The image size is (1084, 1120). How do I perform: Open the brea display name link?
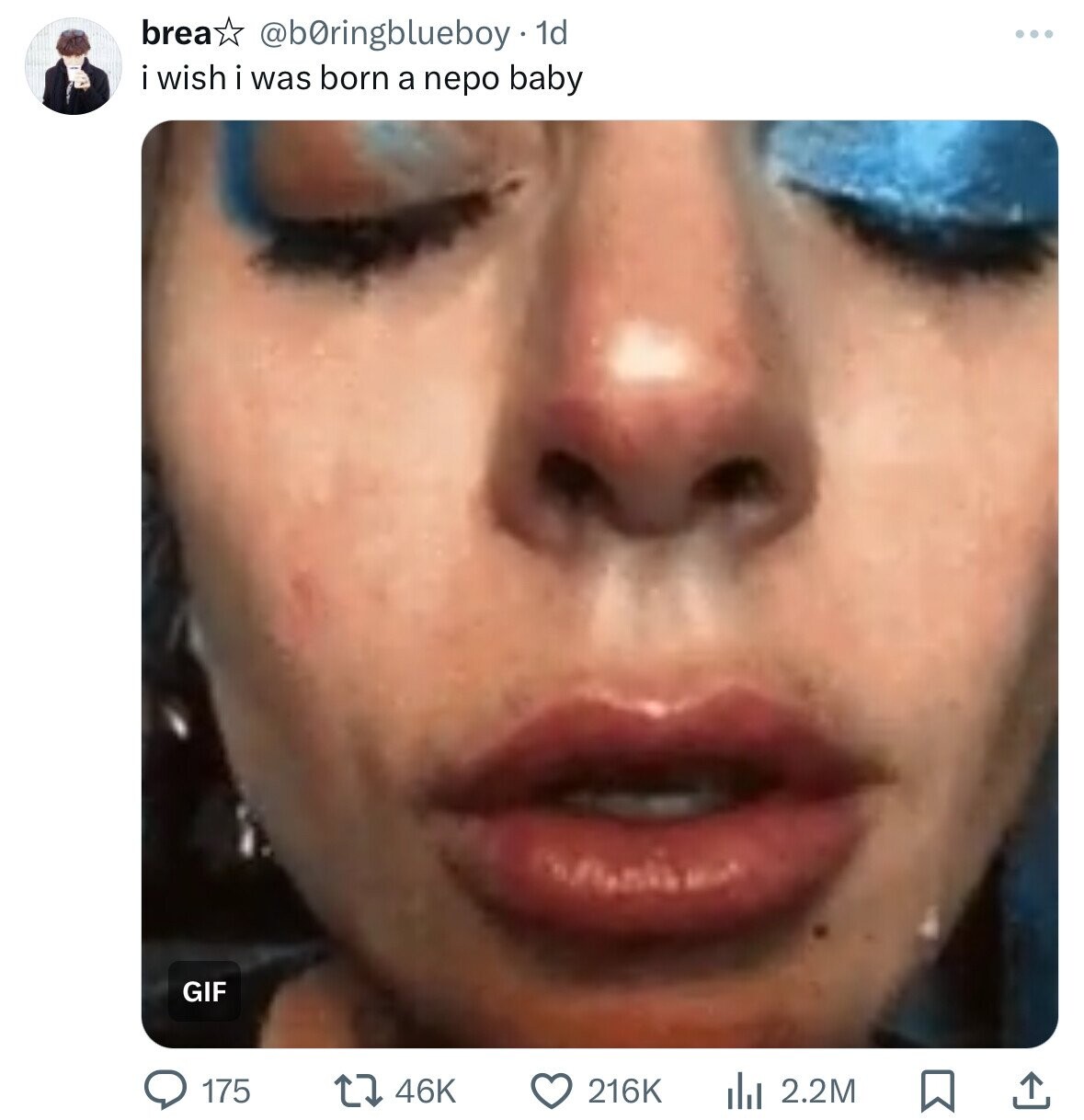point(176,34)
